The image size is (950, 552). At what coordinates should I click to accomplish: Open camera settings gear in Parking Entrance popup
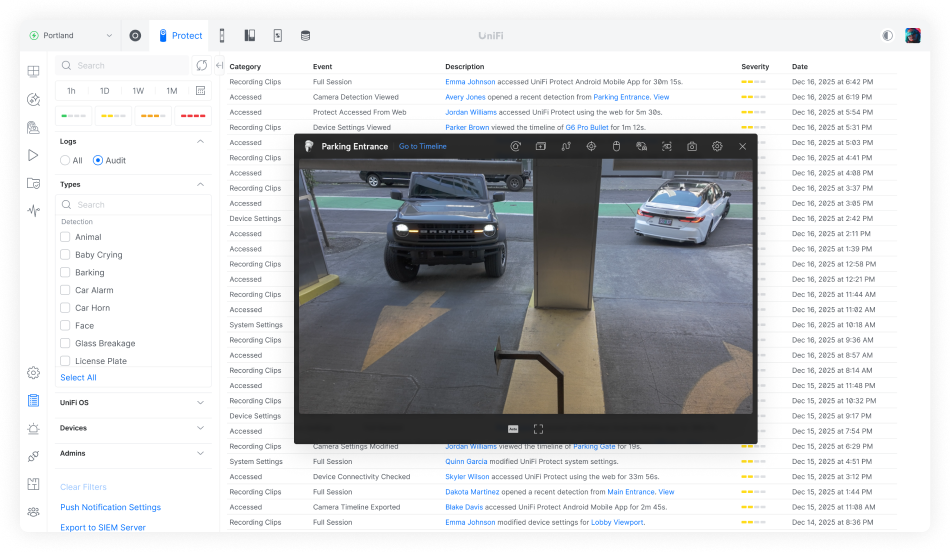[717, 147]
